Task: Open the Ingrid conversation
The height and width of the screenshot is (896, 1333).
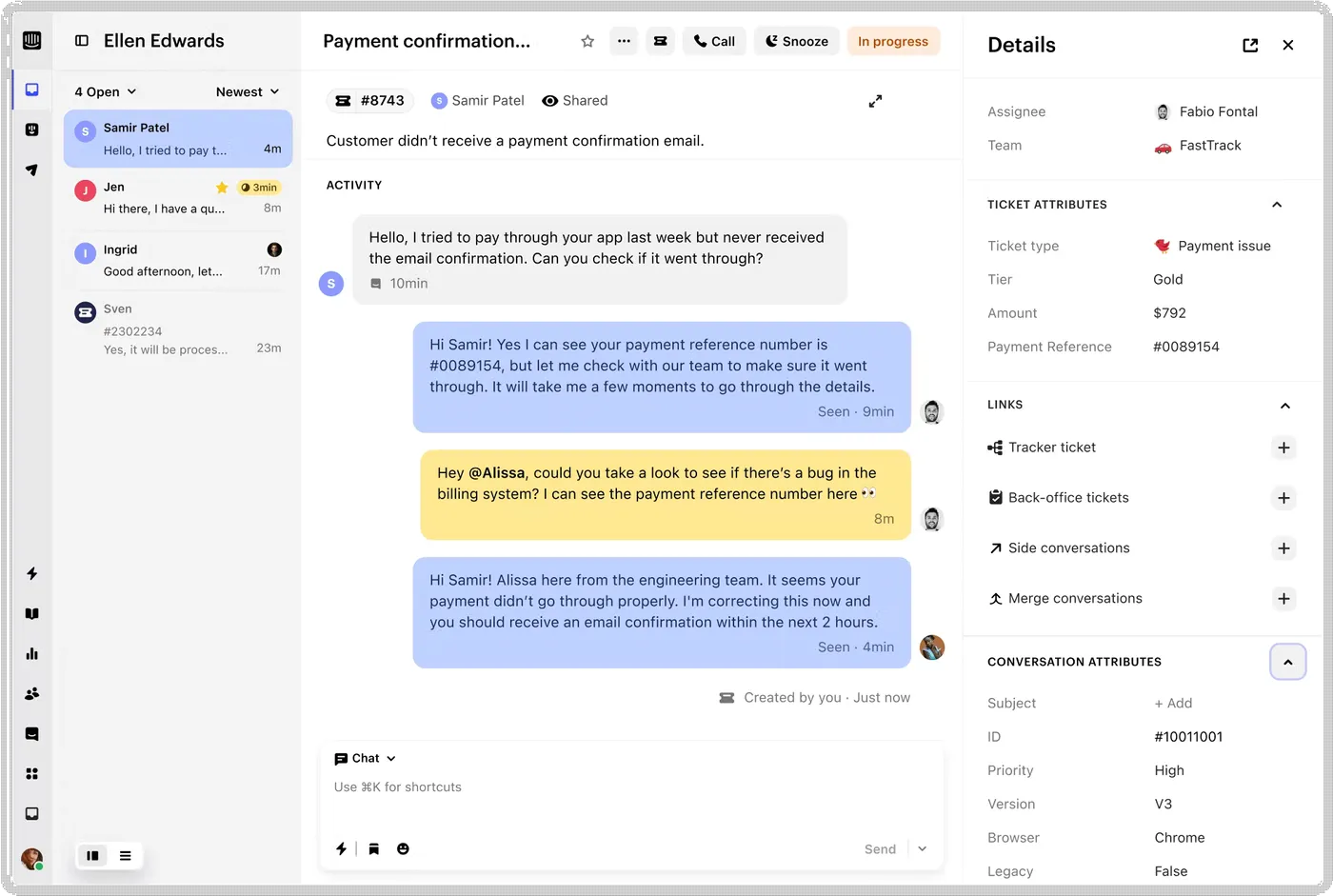Action: [178, 260]
